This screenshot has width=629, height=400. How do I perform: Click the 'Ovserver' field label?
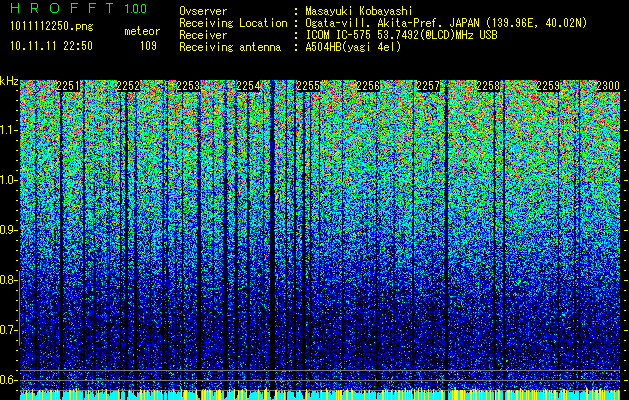pos(203,11)
